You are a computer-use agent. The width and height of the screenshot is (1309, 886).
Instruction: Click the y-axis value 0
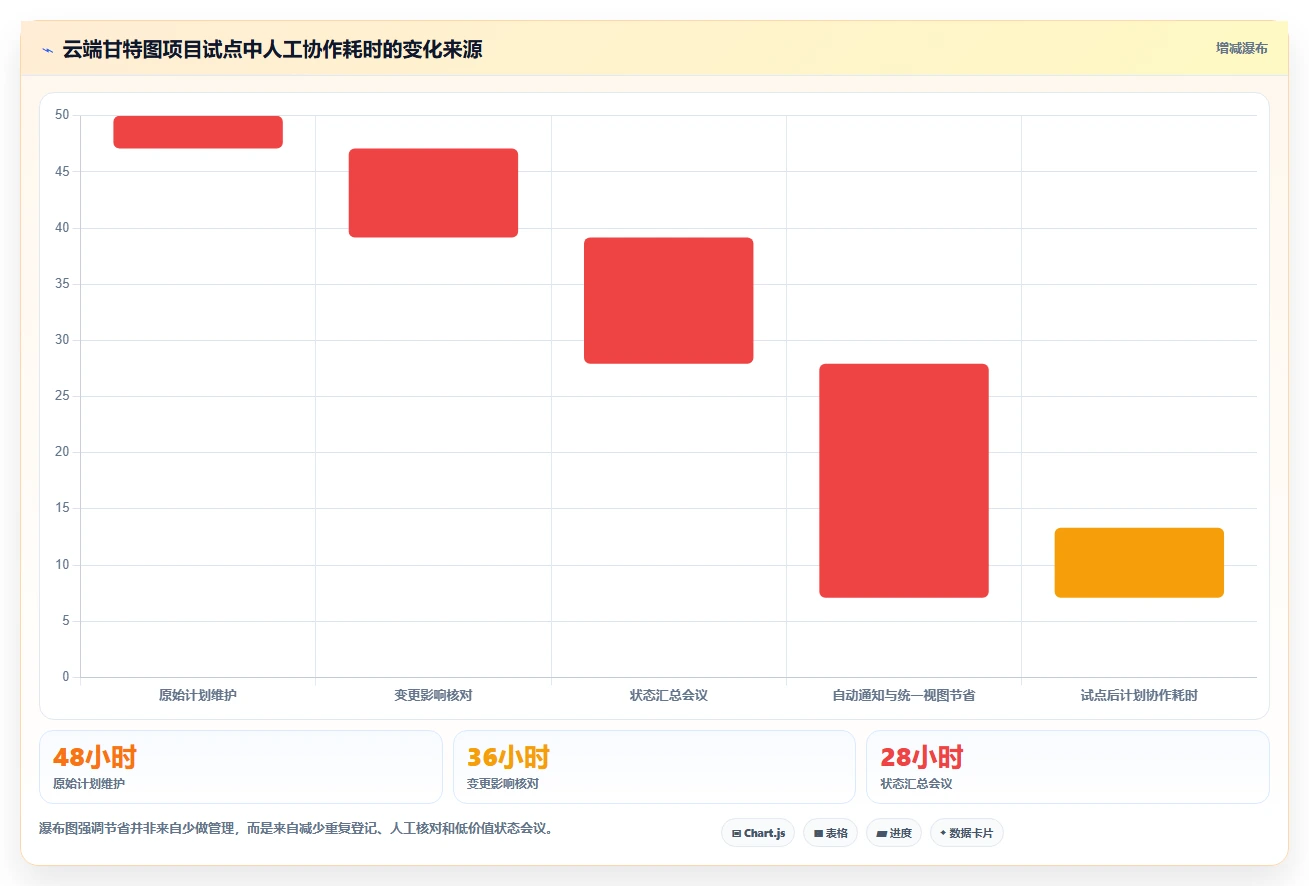66,677
